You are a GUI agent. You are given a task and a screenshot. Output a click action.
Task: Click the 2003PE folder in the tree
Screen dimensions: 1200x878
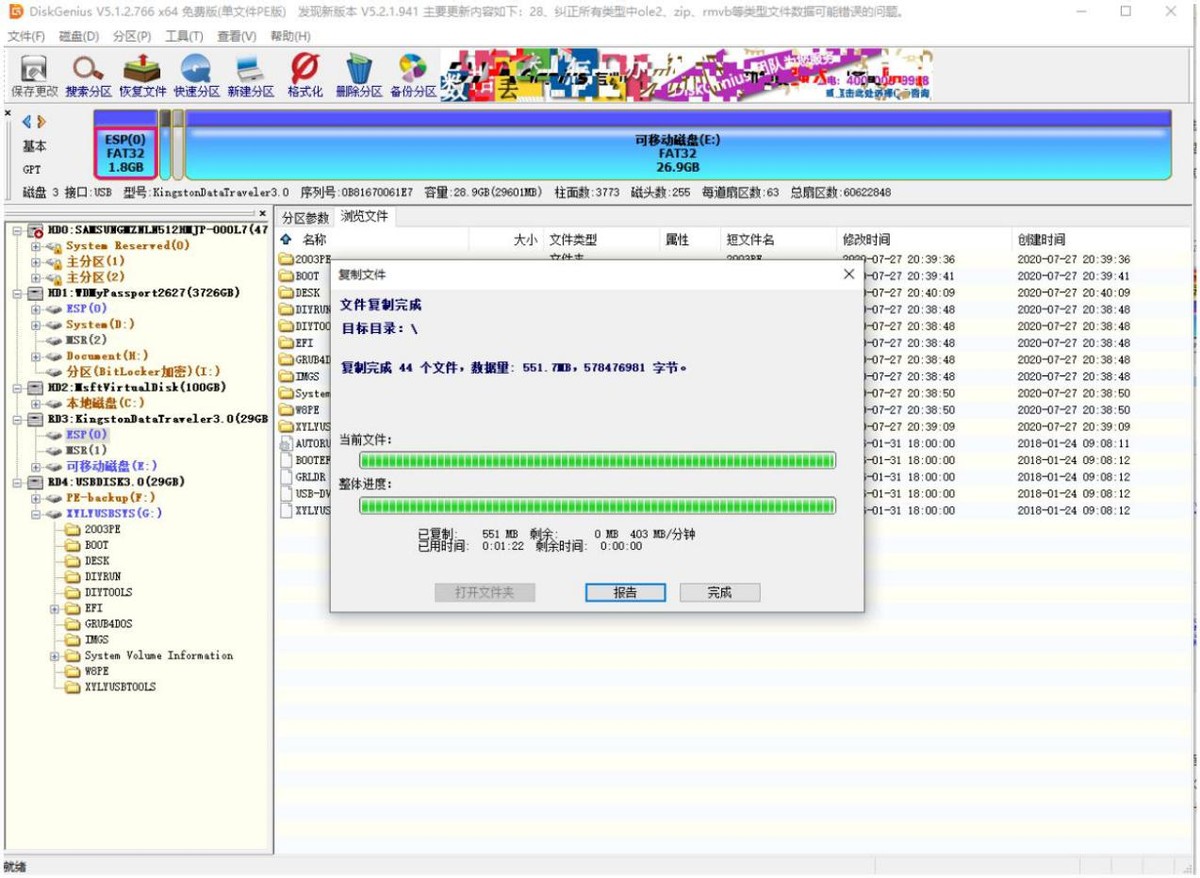click(x=102, y=529)
